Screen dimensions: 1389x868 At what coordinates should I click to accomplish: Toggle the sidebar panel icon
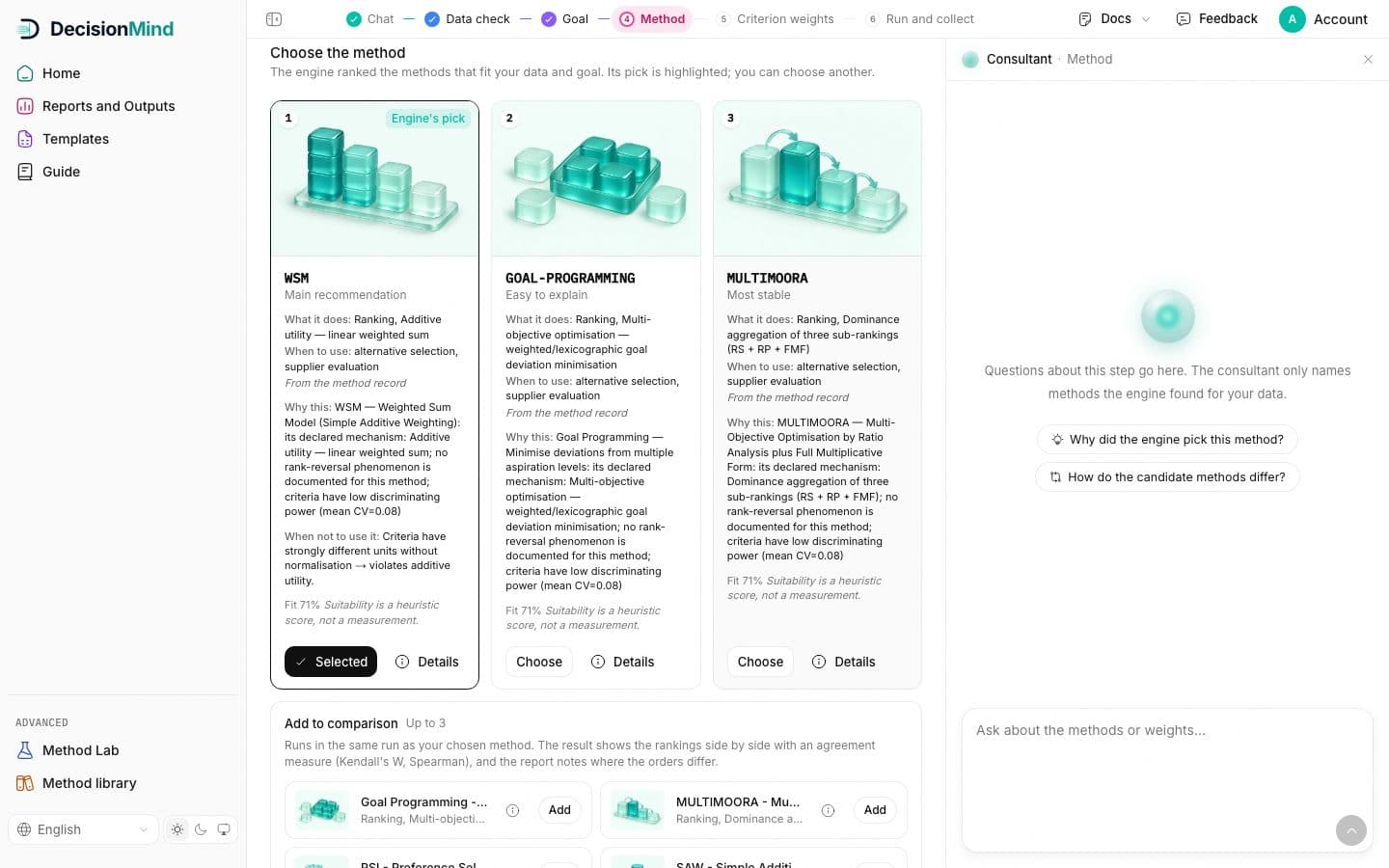274,19
